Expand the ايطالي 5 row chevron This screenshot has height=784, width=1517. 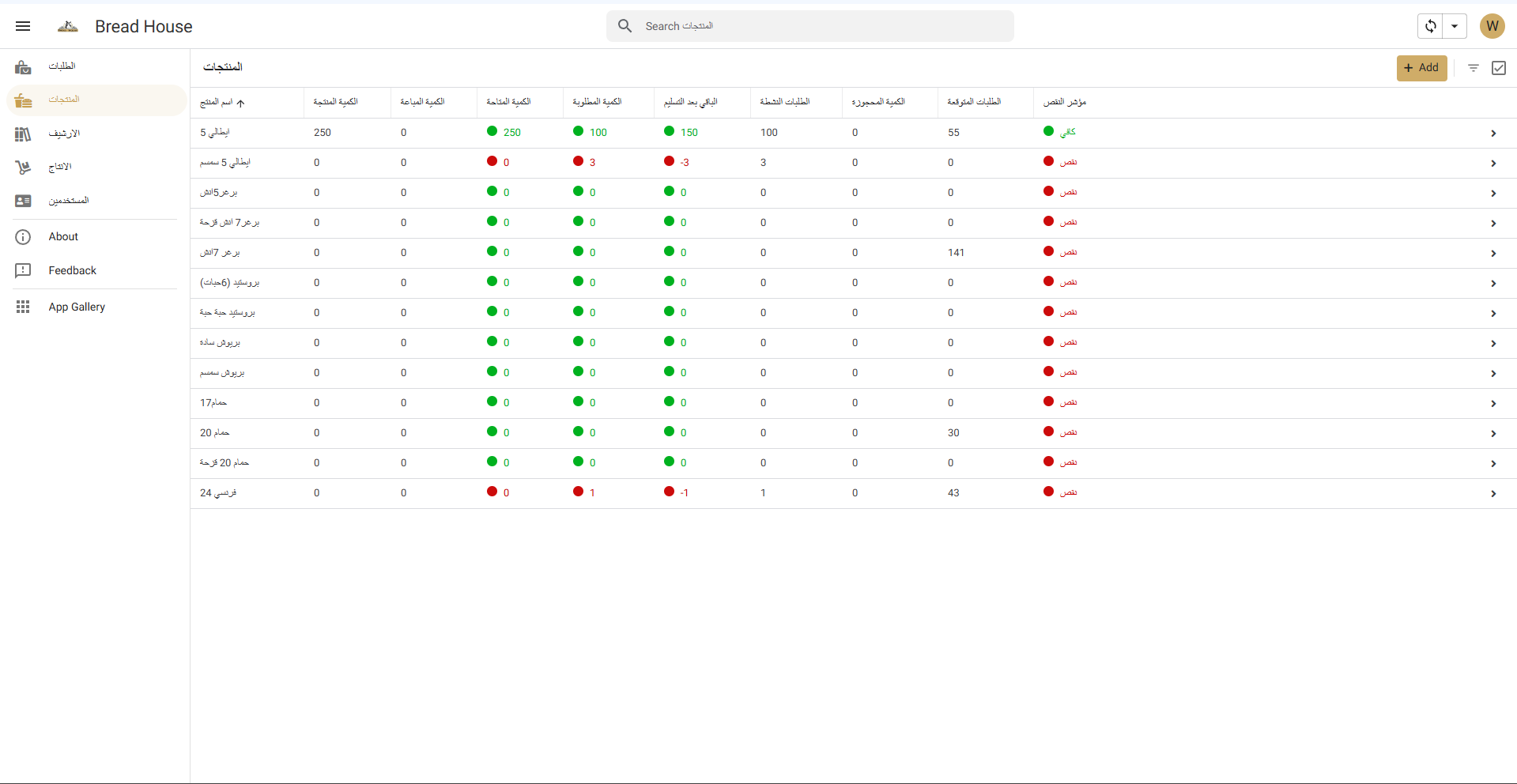point(1492,134)
